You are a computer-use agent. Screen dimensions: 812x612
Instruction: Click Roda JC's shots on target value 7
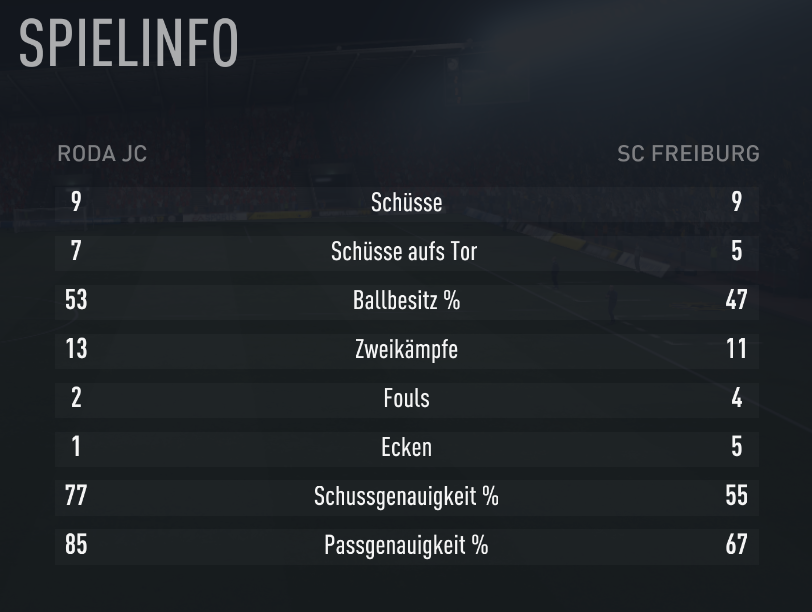[x=76, y=251]
